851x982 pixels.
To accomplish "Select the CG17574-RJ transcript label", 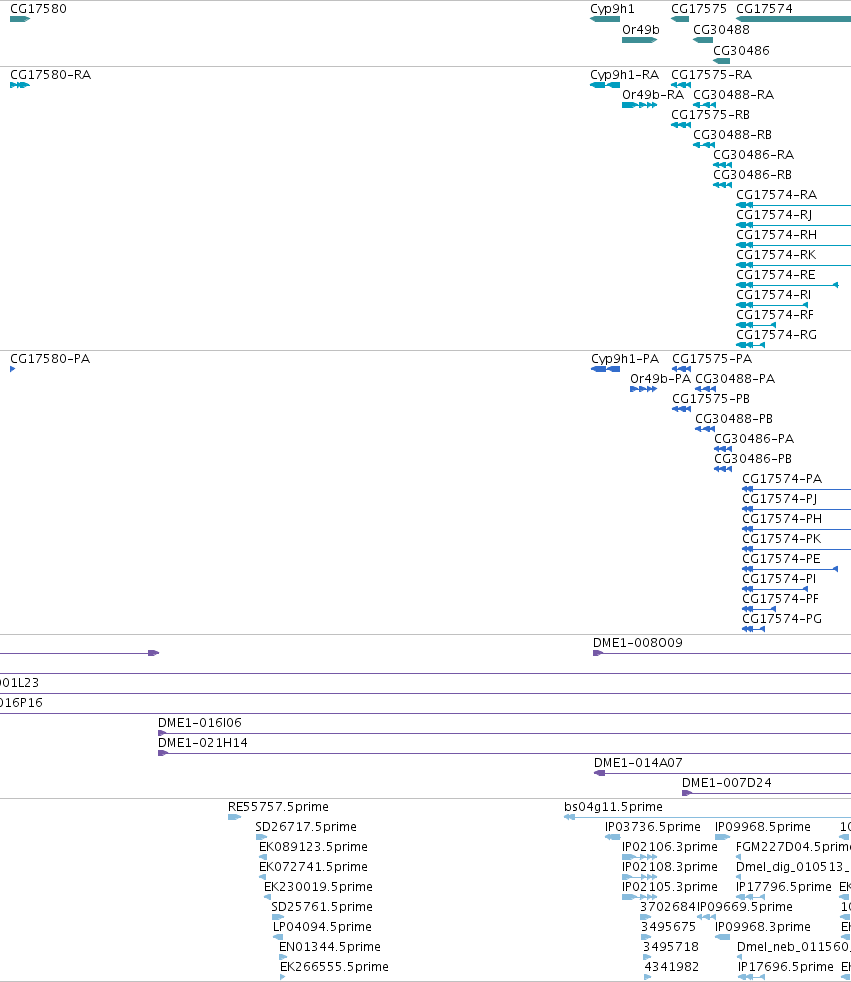I will click(774, 215).
